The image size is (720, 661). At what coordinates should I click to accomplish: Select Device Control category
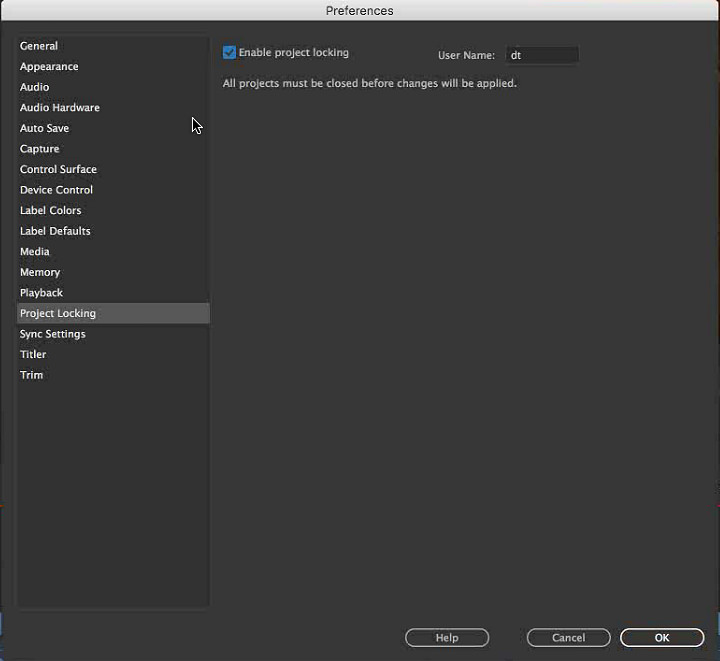pos(113,190)
